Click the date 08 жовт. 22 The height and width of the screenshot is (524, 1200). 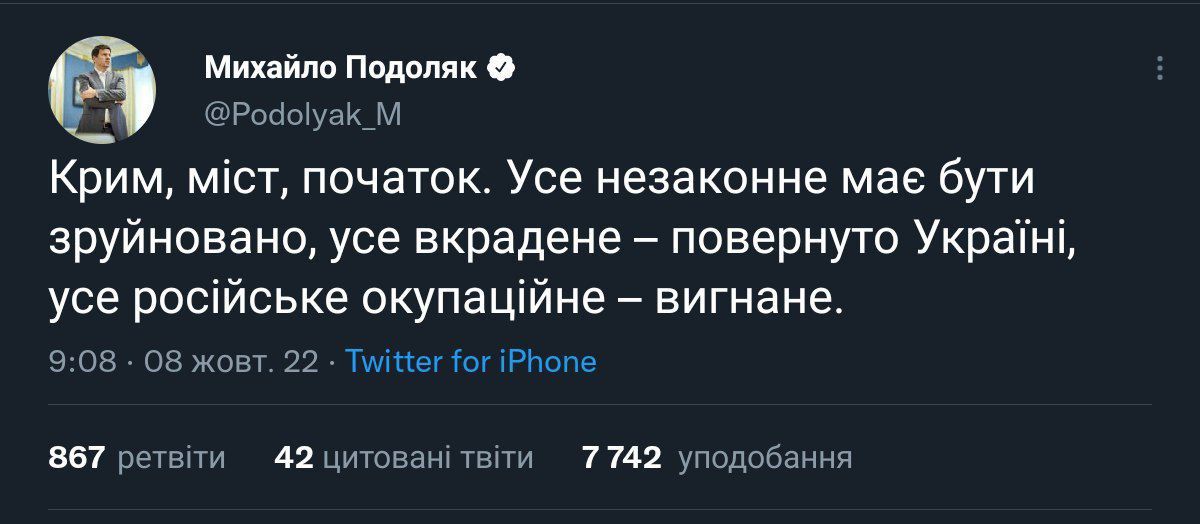click(231, 361)
